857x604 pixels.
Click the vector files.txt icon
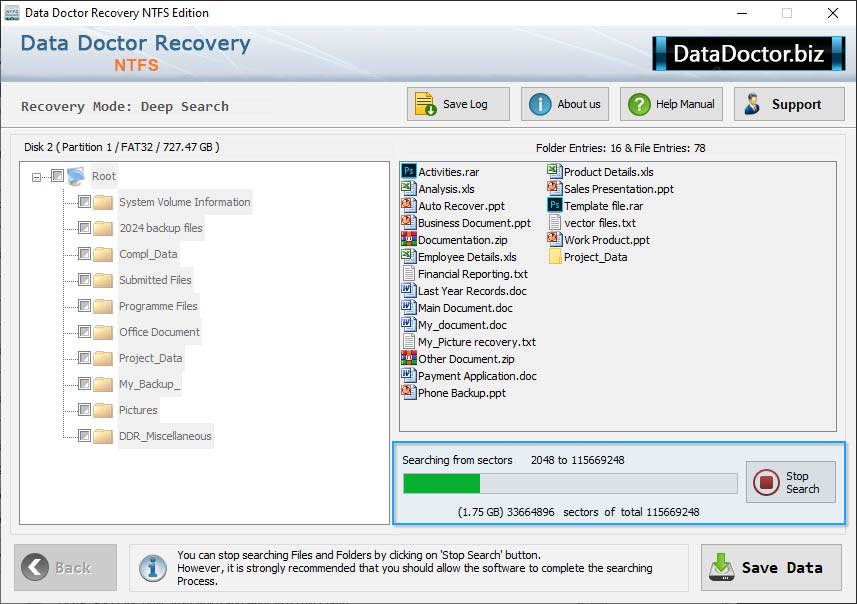click(554, 222)
